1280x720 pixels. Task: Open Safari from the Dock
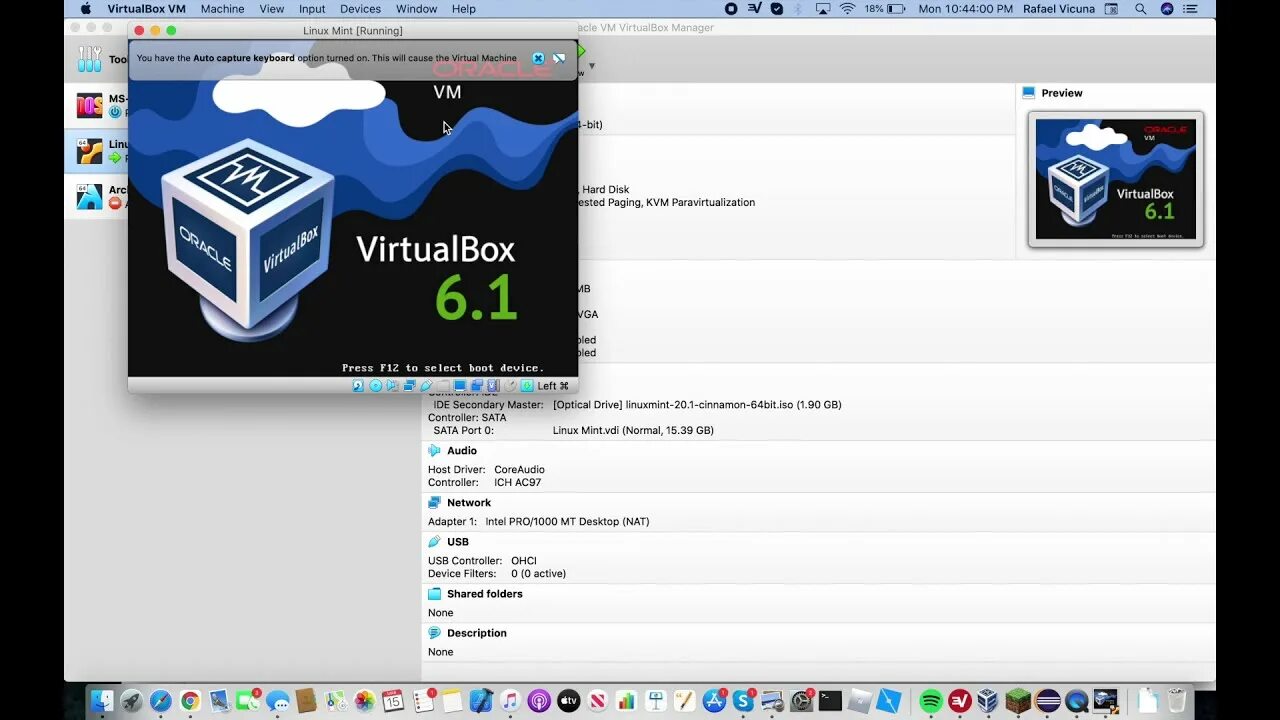[161, 701]
